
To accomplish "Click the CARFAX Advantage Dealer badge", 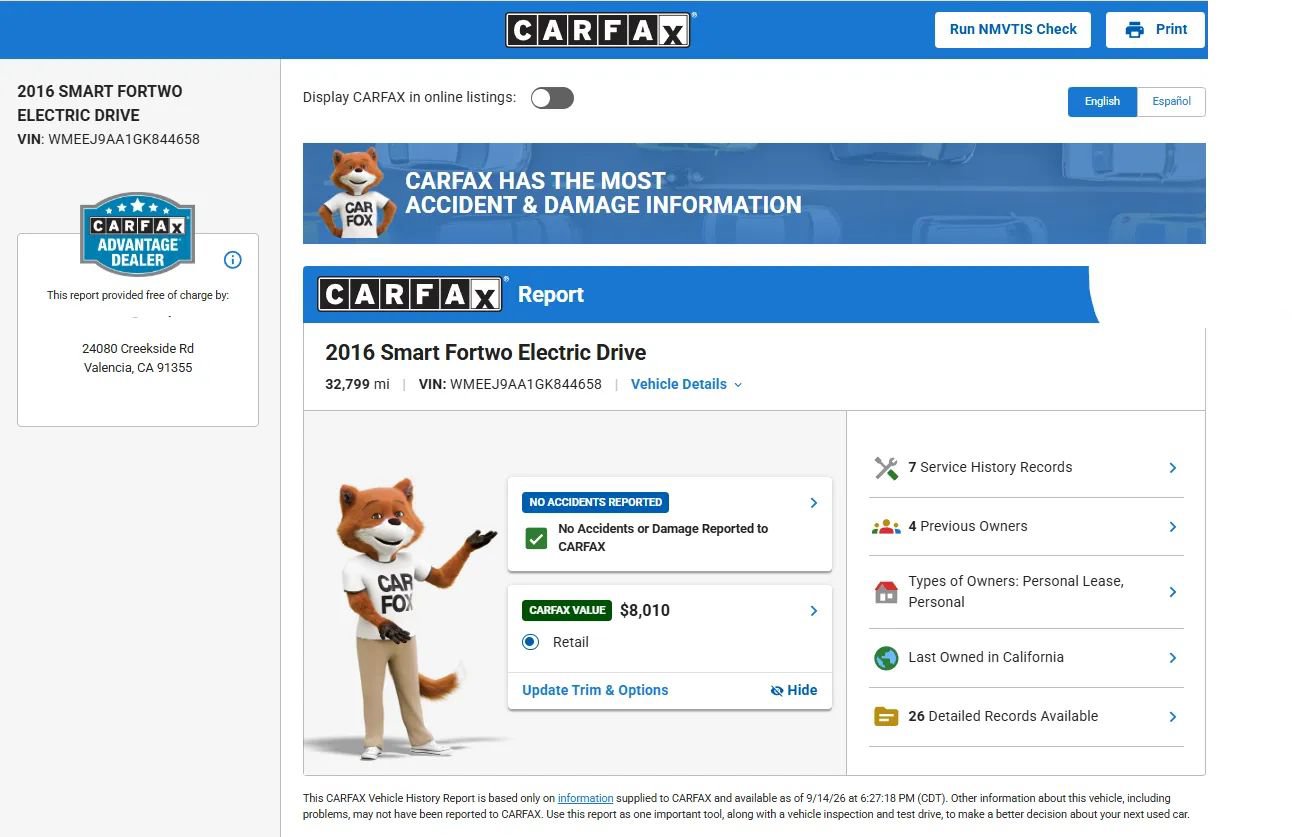I will click(x=138, y=234).
